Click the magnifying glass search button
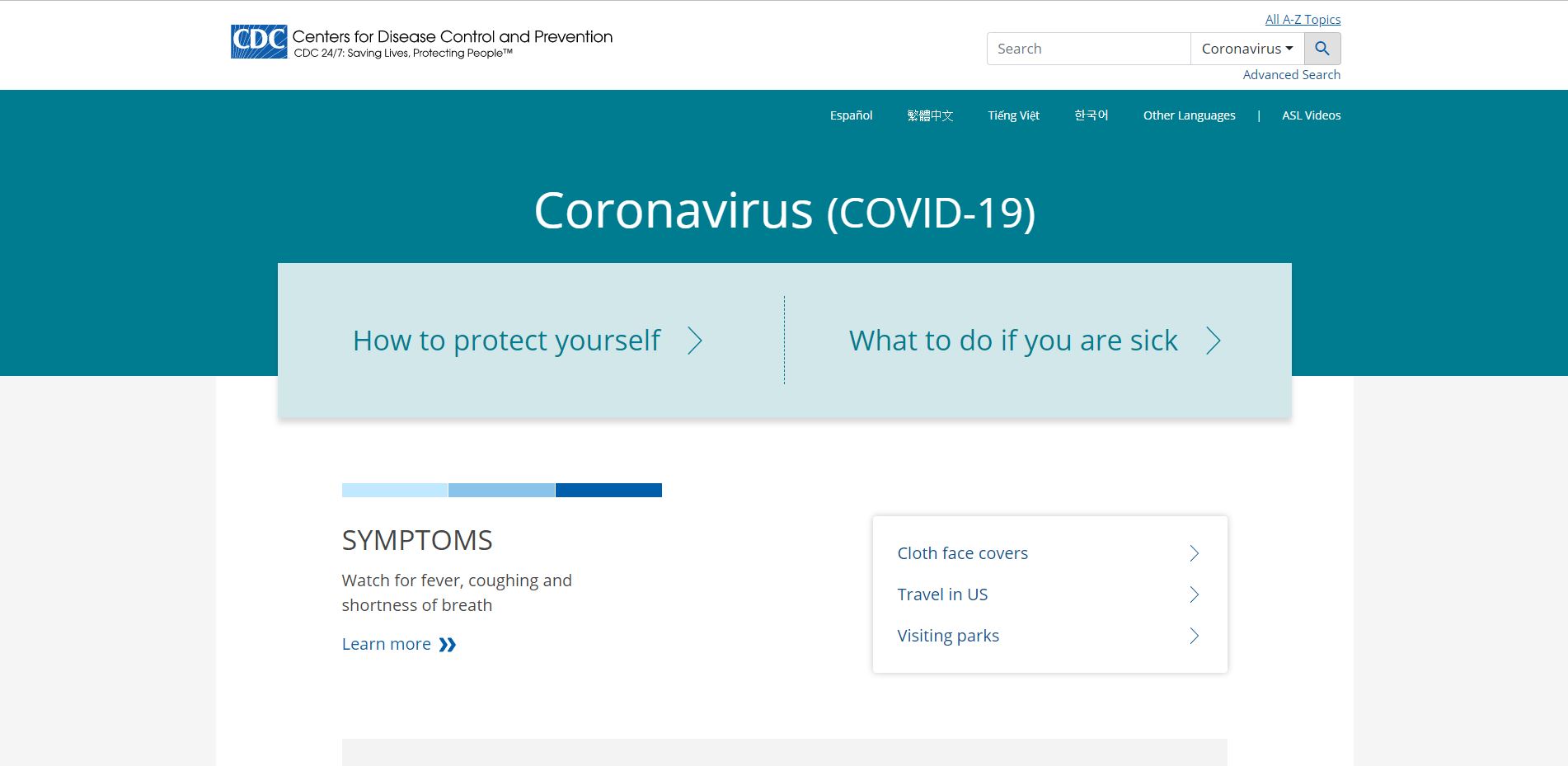Screen dimensions: 1568x766 click(1322, 49)
